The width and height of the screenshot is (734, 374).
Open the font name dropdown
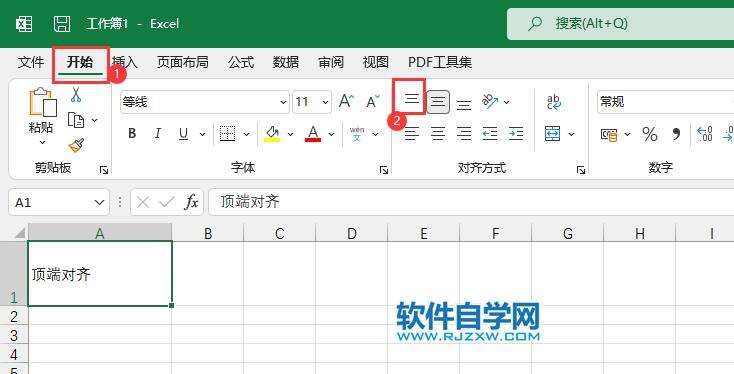(283, 102)
